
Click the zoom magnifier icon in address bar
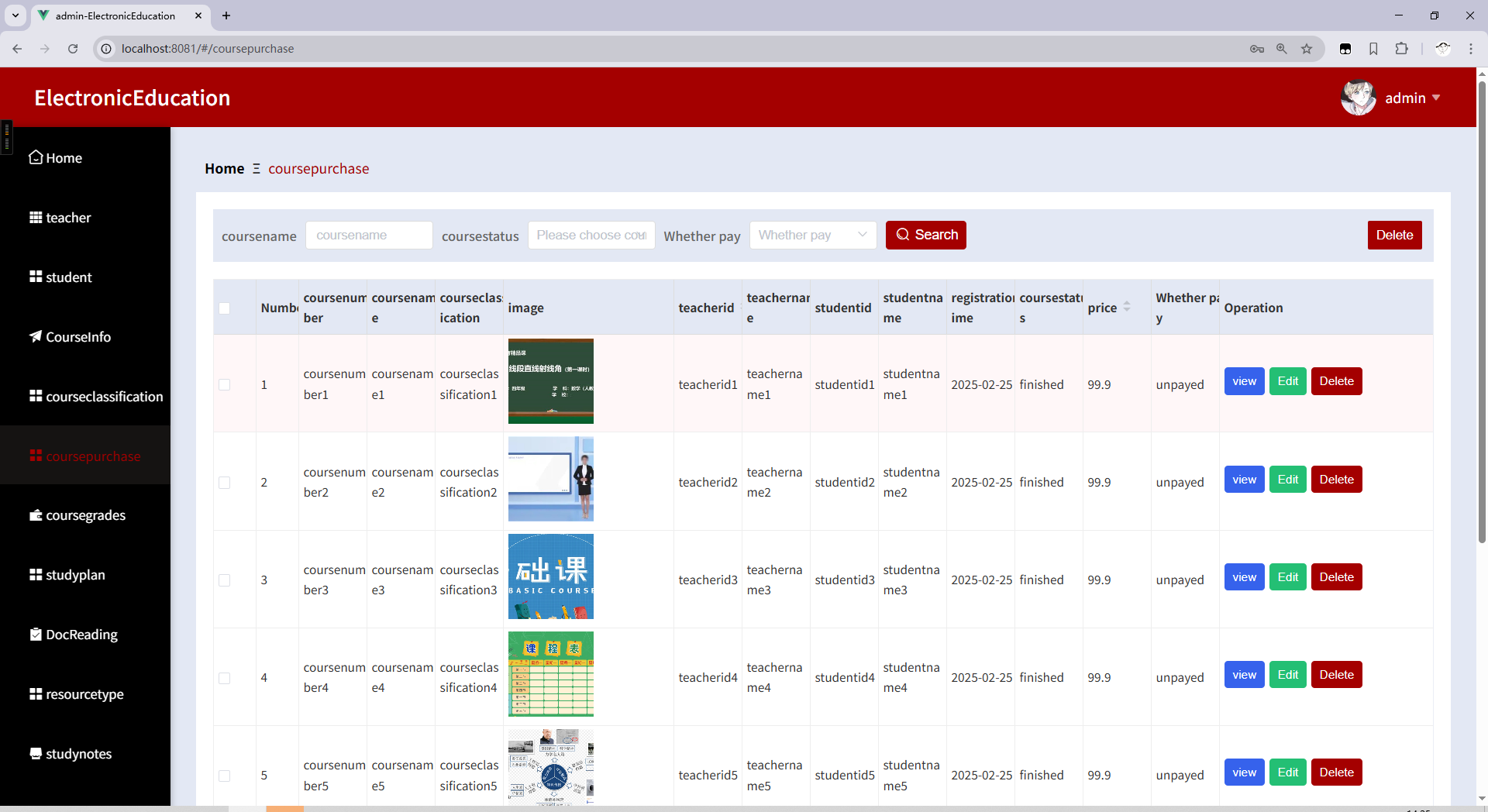tap(1282, 49)
